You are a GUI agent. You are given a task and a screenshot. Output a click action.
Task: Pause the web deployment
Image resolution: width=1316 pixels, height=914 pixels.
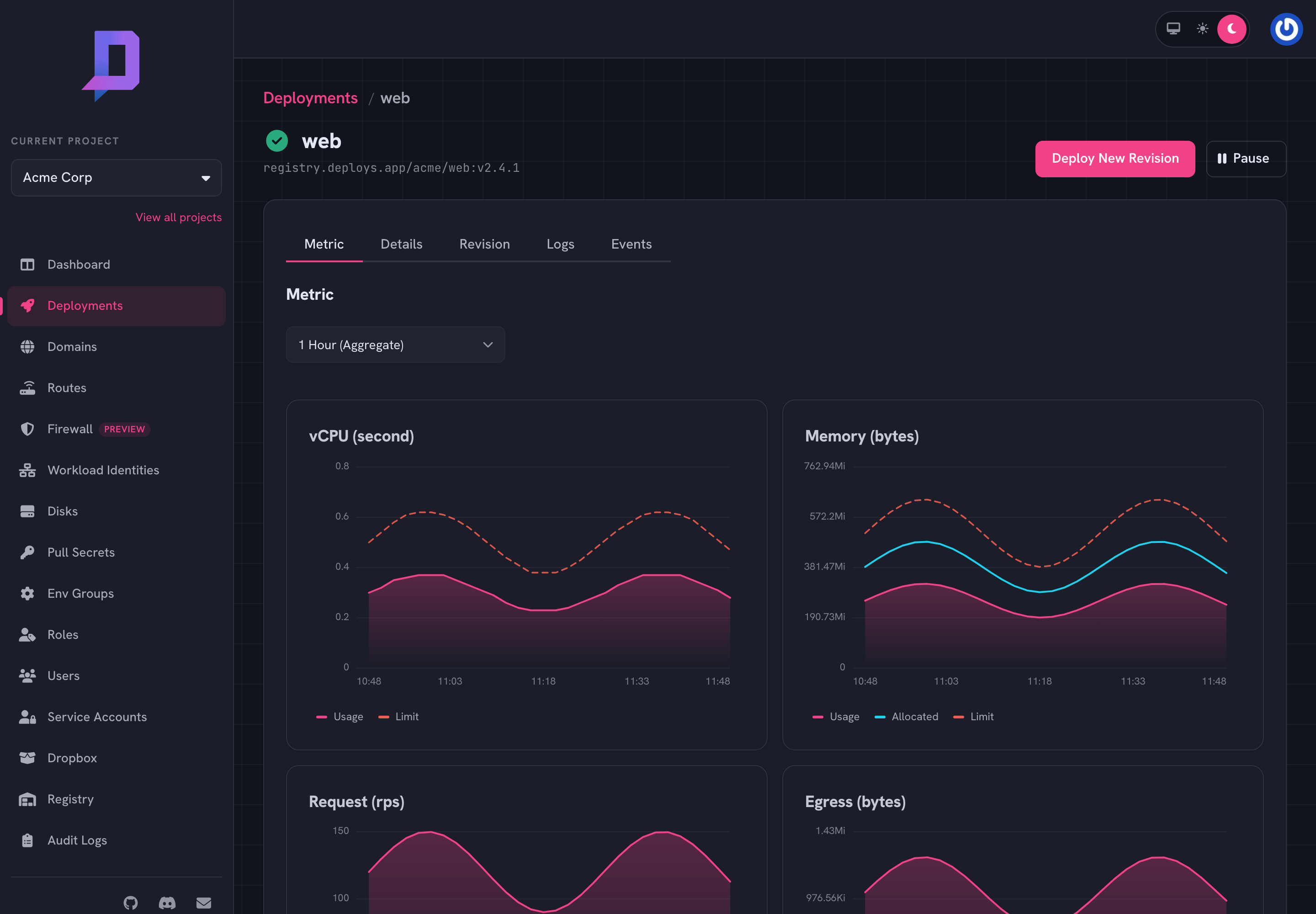tap(1246, 159)
